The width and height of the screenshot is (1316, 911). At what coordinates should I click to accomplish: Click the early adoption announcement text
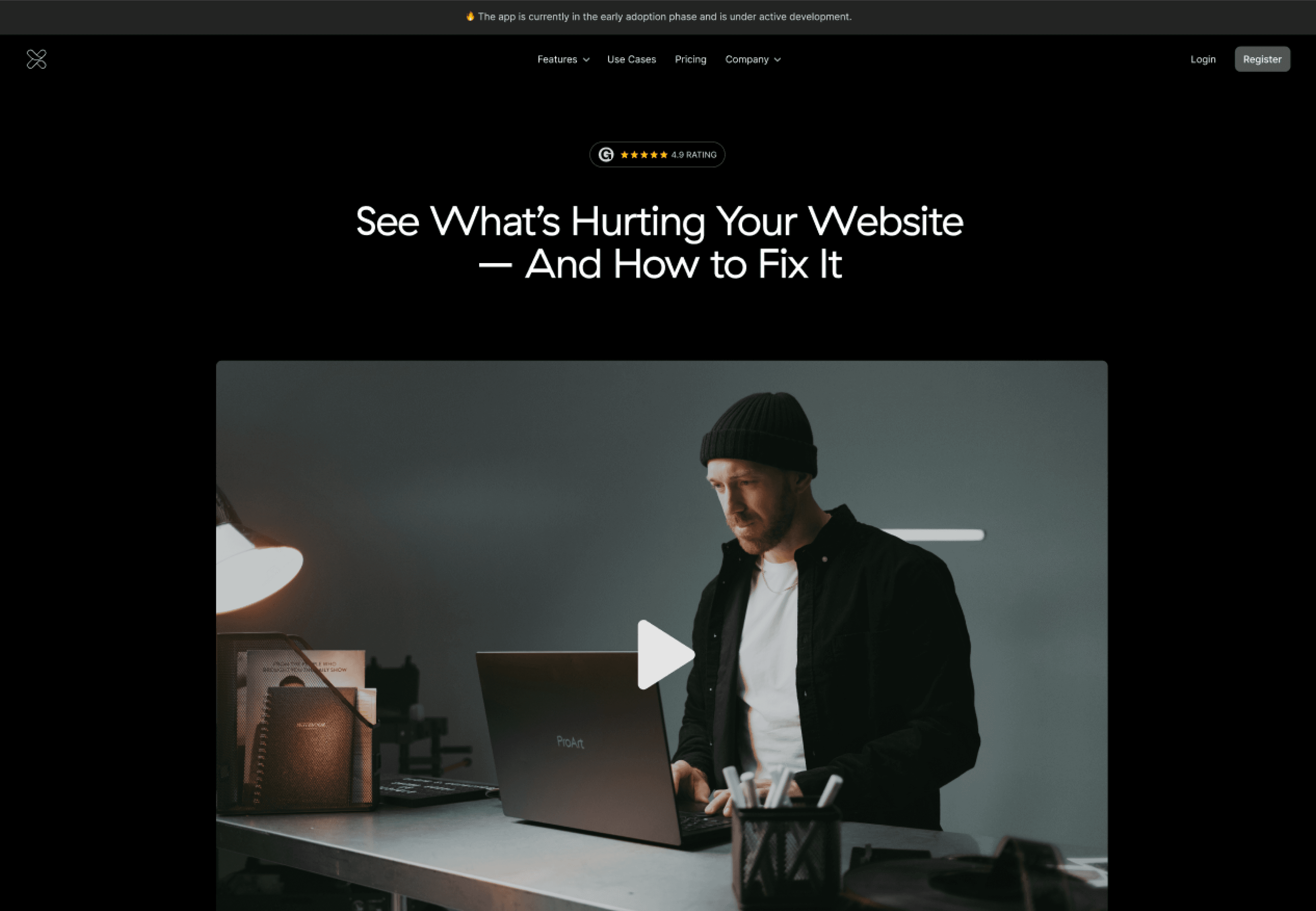[x=665, y=16]
